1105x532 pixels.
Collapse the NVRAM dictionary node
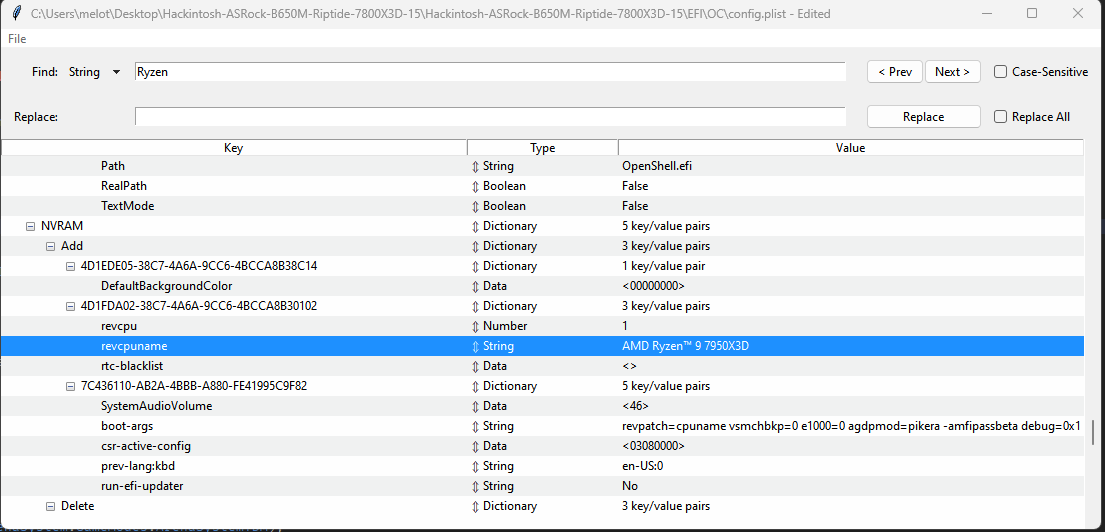coord(31,226)
